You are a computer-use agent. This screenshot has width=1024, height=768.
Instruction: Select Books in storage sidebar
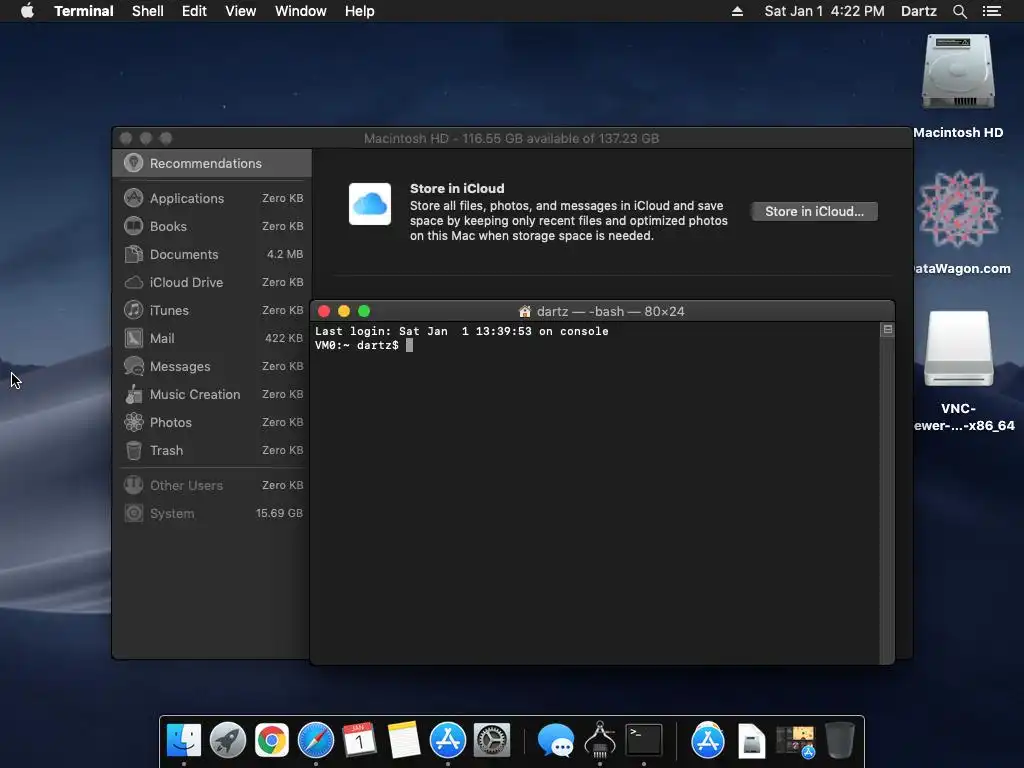(212, 226)
